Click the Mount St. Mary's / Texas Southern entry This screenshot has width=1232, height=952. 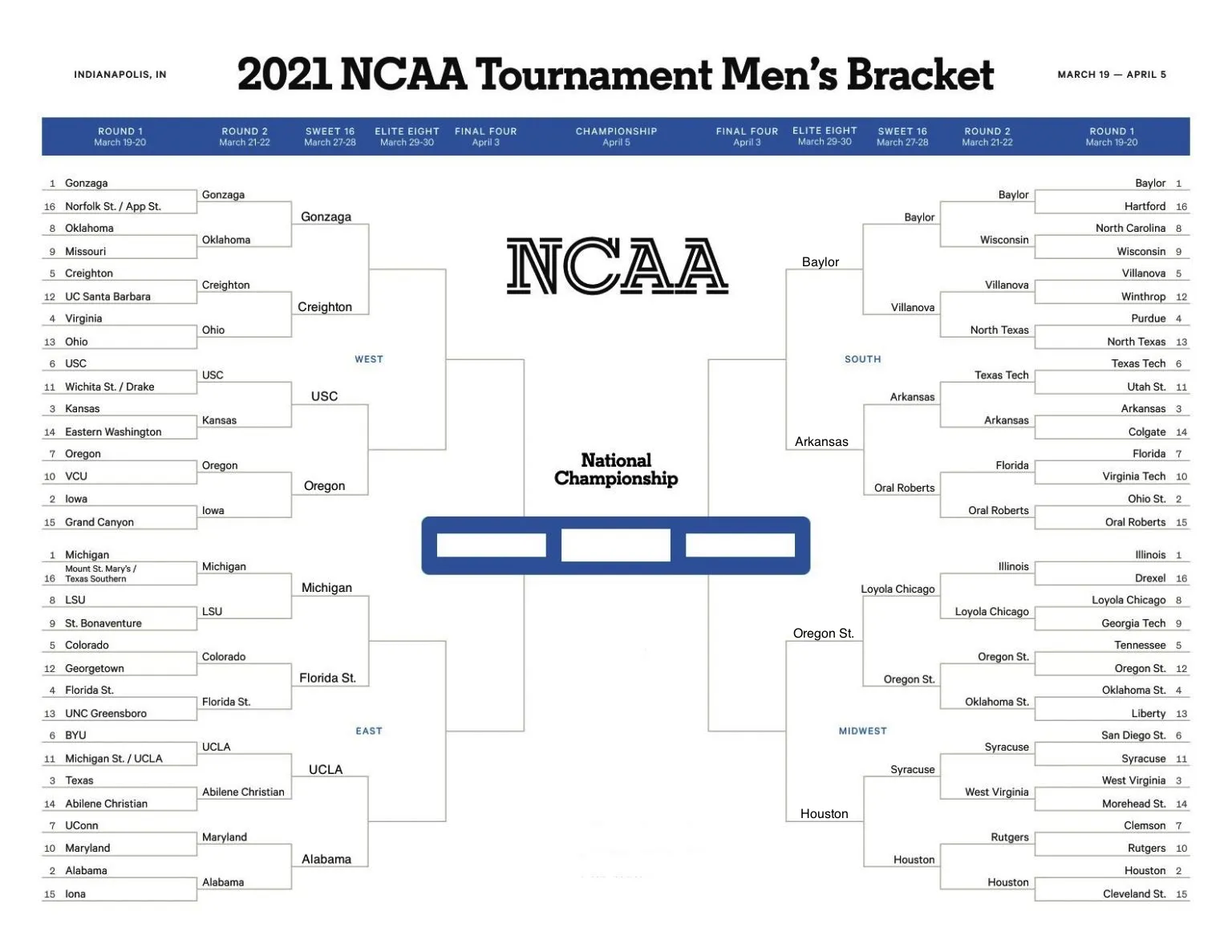[x=100, y=573]
